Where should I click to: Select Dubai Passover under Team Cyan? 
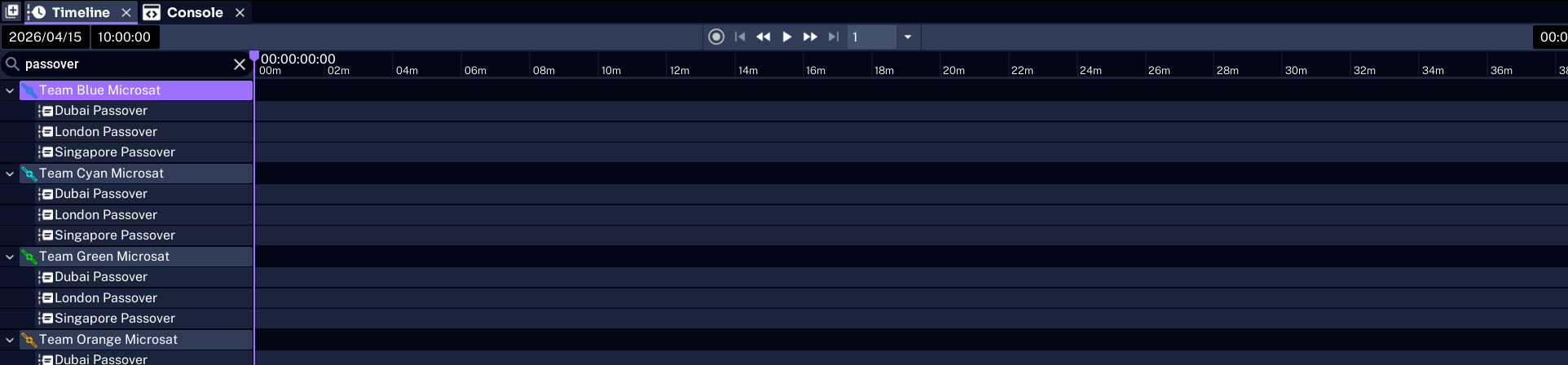point(144,194)
